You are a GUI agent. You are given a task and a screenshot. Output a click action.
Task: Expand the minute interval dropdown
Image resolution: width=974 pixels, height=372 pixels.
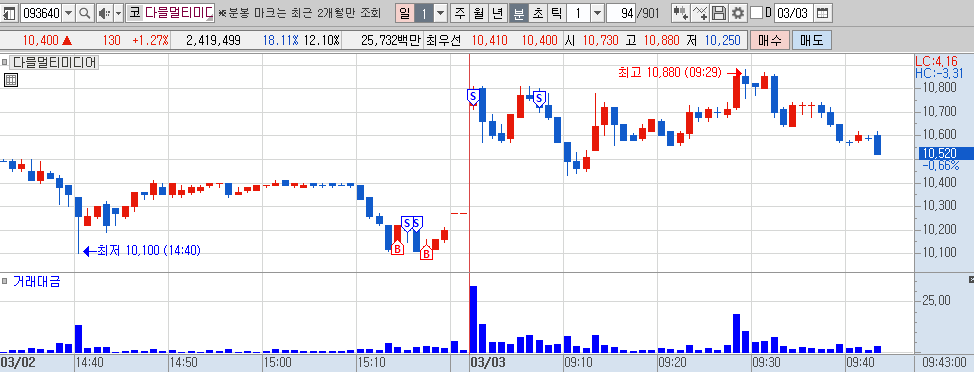(597, 12)
